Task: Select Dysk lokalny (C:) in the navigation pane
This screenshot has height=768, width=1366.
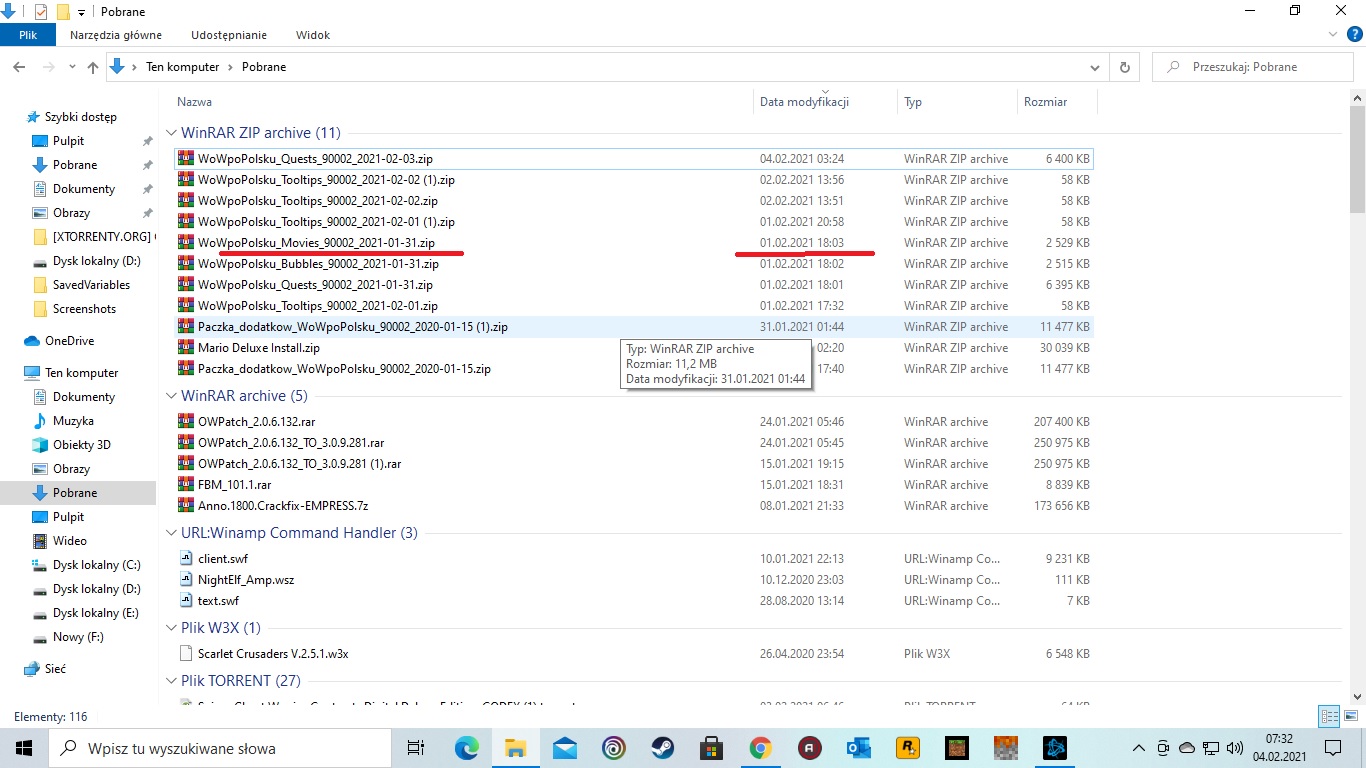Action: click(96, 565)
